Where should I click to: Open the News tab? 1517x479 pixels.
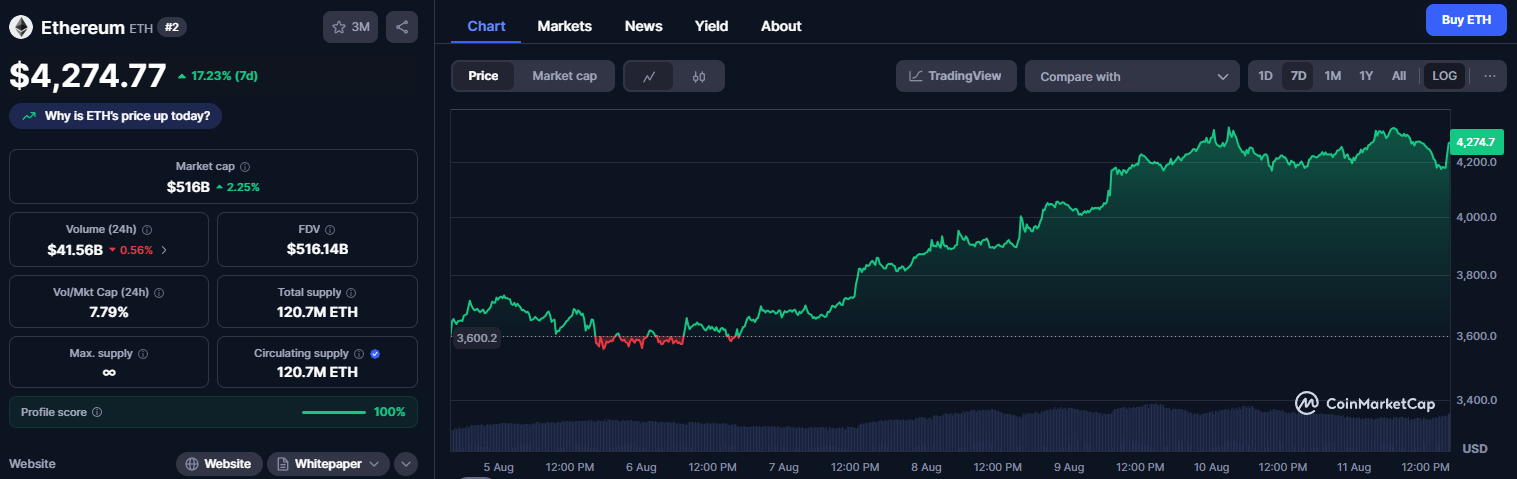point(644,26)
